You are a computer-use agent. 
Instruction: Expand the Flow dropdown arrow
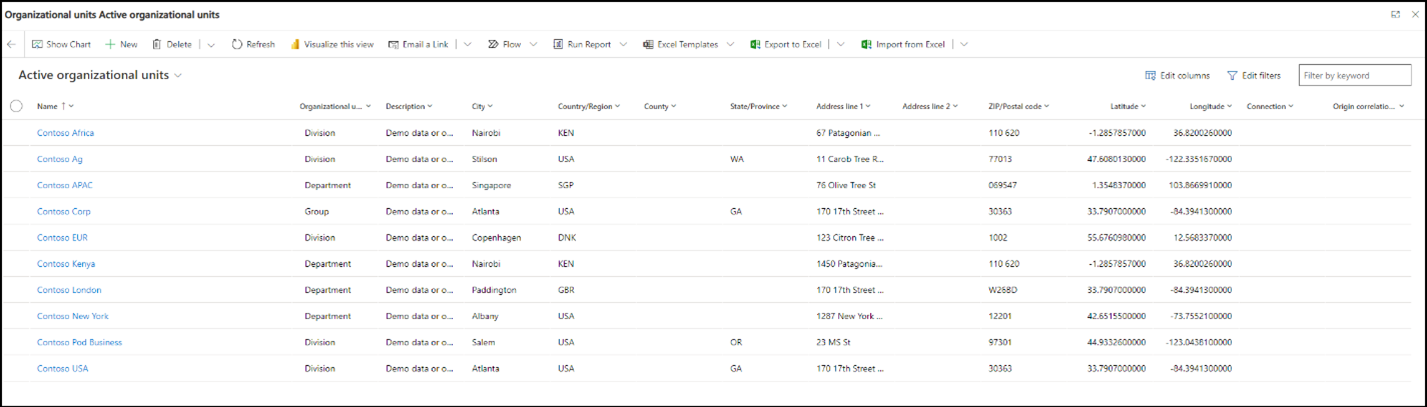(x=533, y=44)
